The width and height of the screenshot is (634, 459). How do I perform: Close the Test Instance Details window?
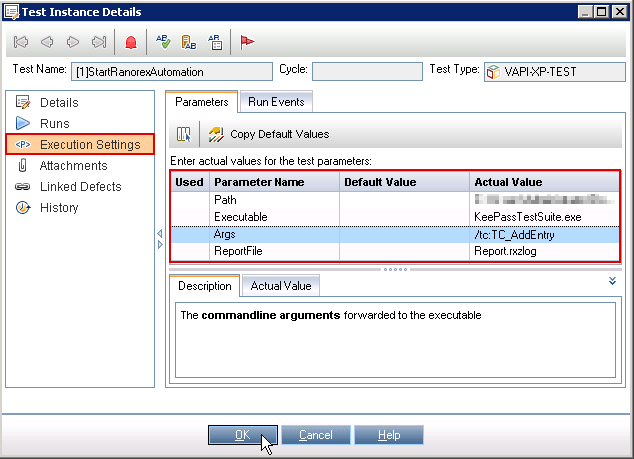point(619,12)
